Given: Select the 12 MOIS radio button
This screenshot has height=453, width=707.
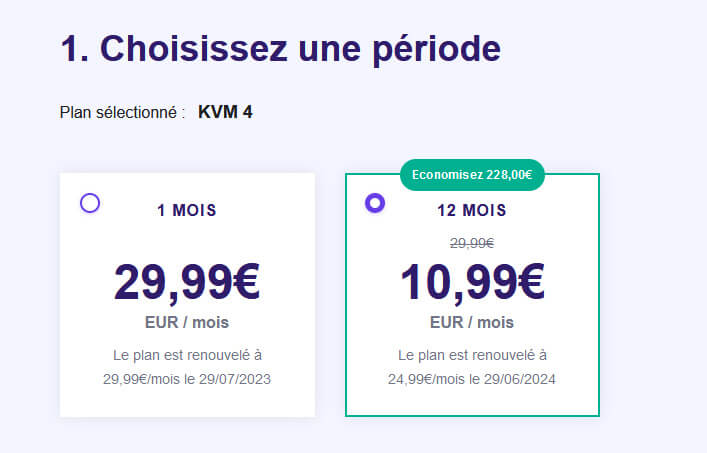Looking at the screenshot, I should tap(375, 203).
